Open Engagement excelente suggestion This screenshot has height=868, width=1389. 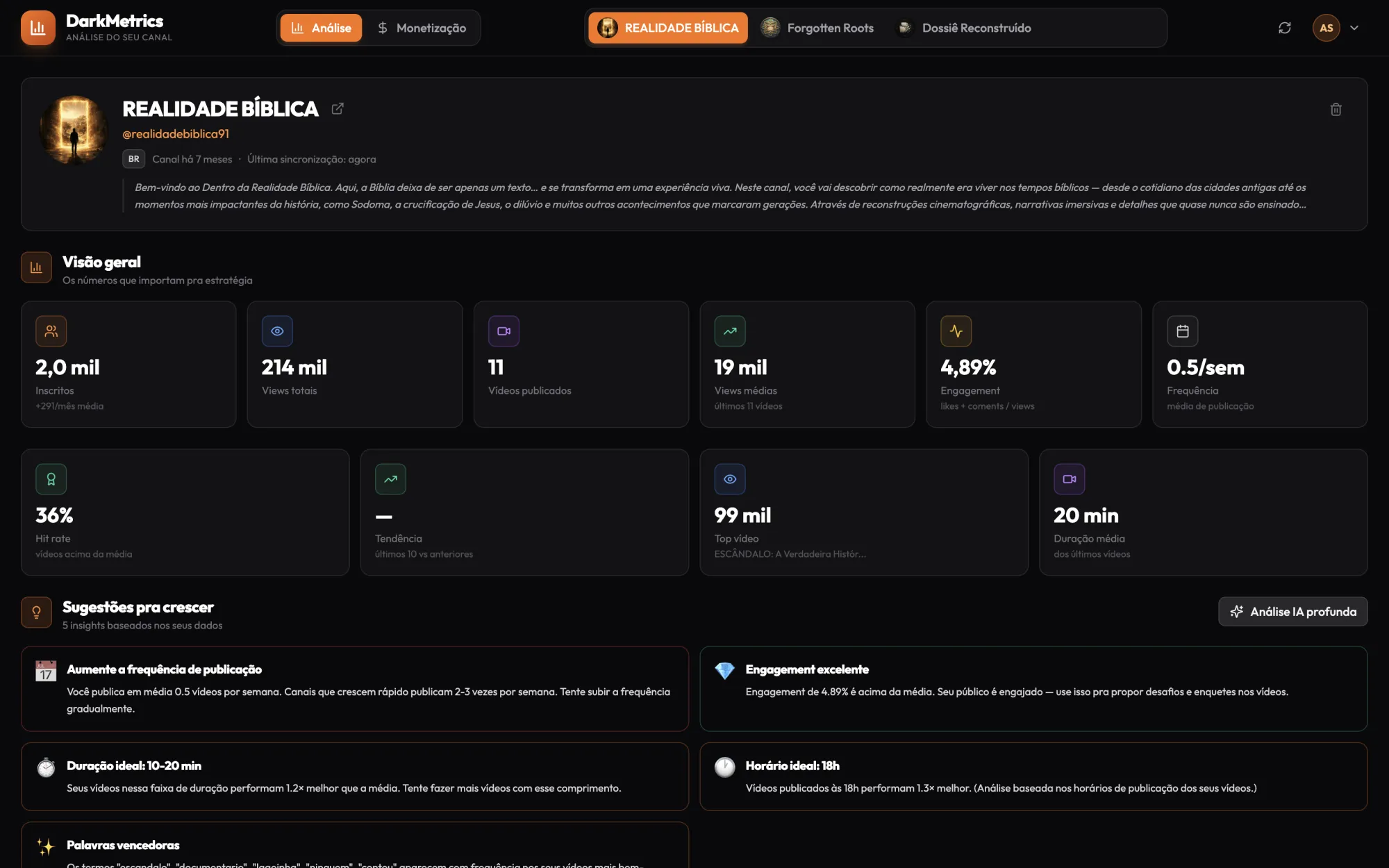tap(1033, 689)
